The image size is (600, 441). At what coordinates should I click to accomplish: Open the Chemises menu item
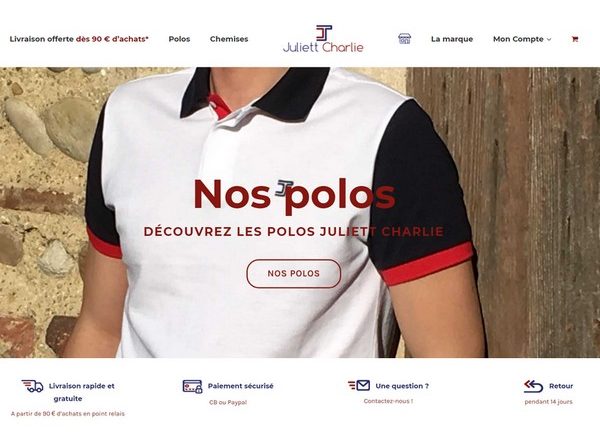(229, 39)
